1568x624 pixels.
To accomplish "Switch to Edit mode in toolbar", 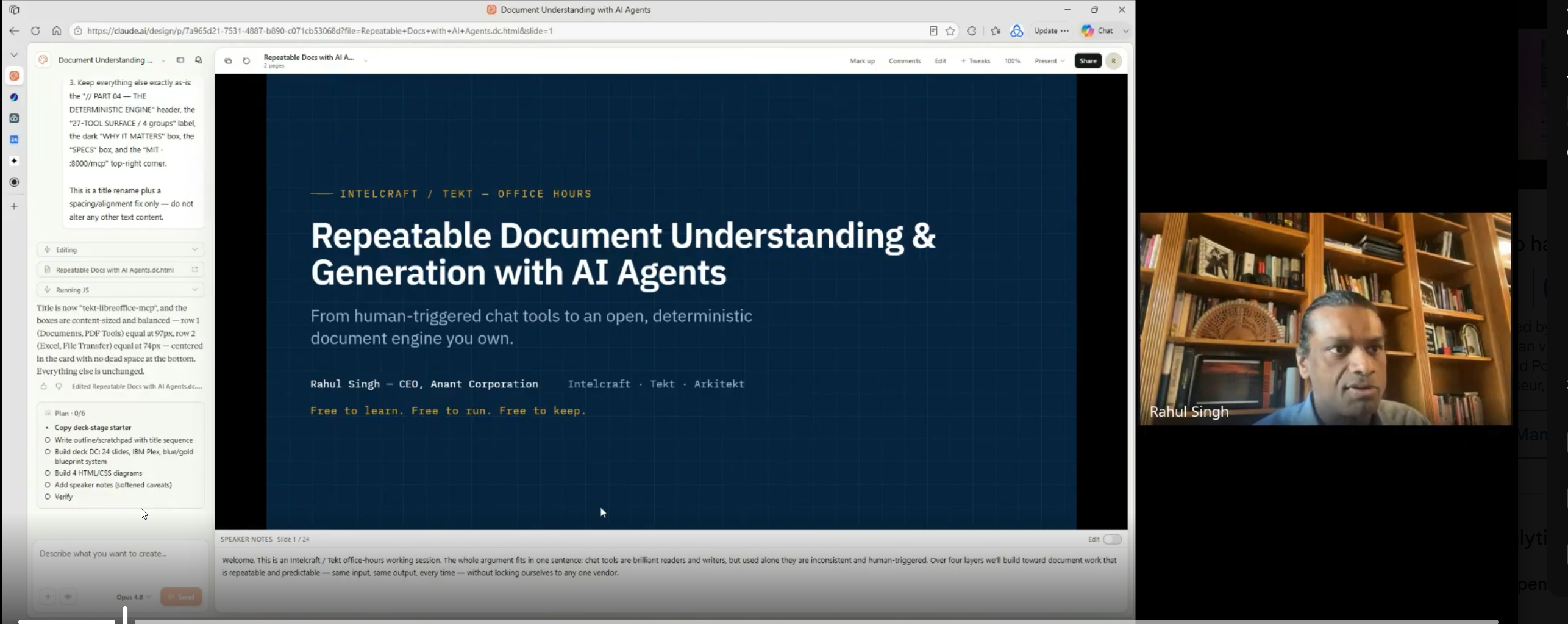I will tap(940, 61).
